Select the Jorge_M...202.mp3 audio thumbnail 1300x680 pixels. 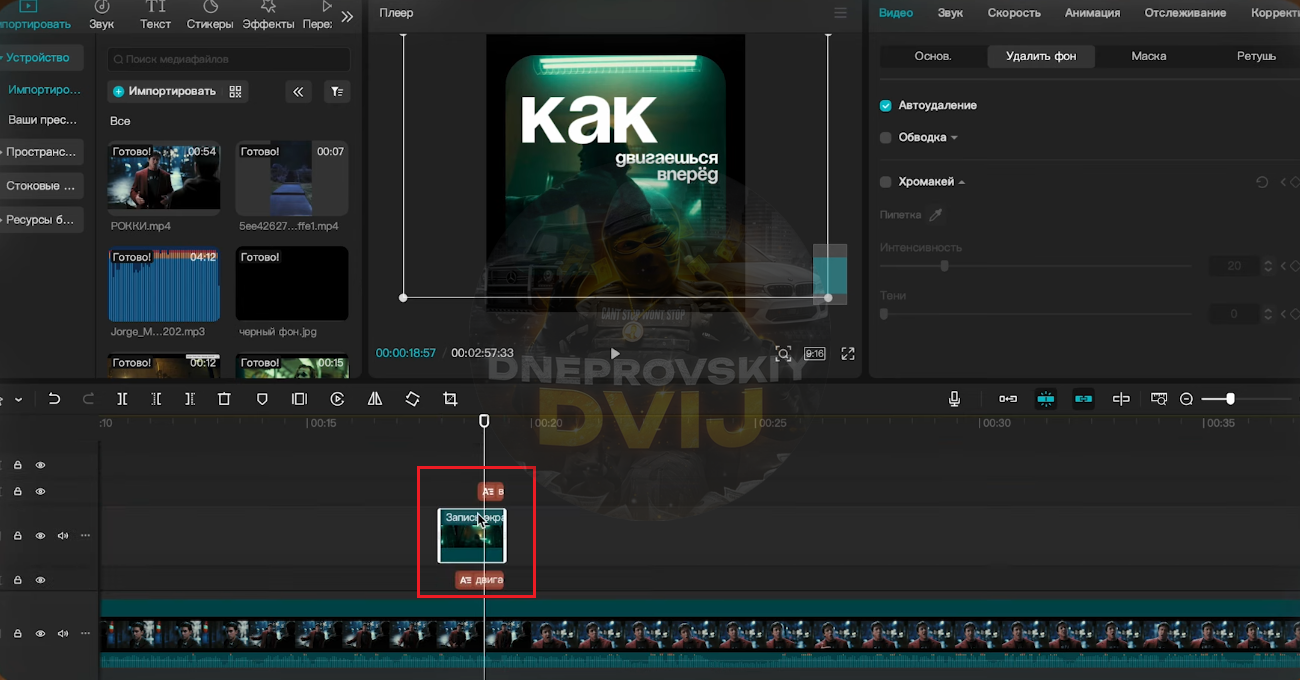point(164,285)
